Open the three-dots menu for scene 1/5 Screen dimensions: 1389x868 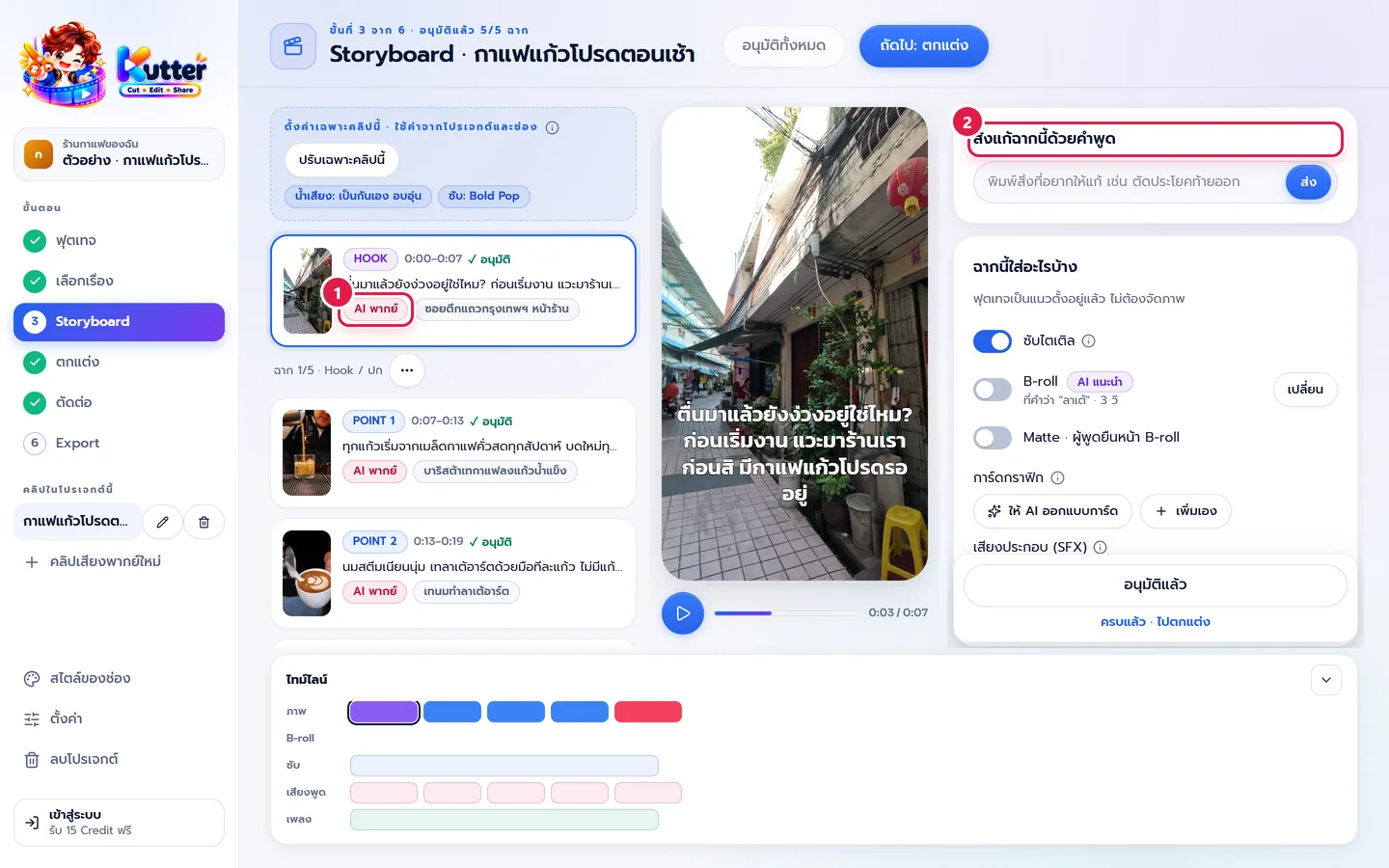coord(407,370)
